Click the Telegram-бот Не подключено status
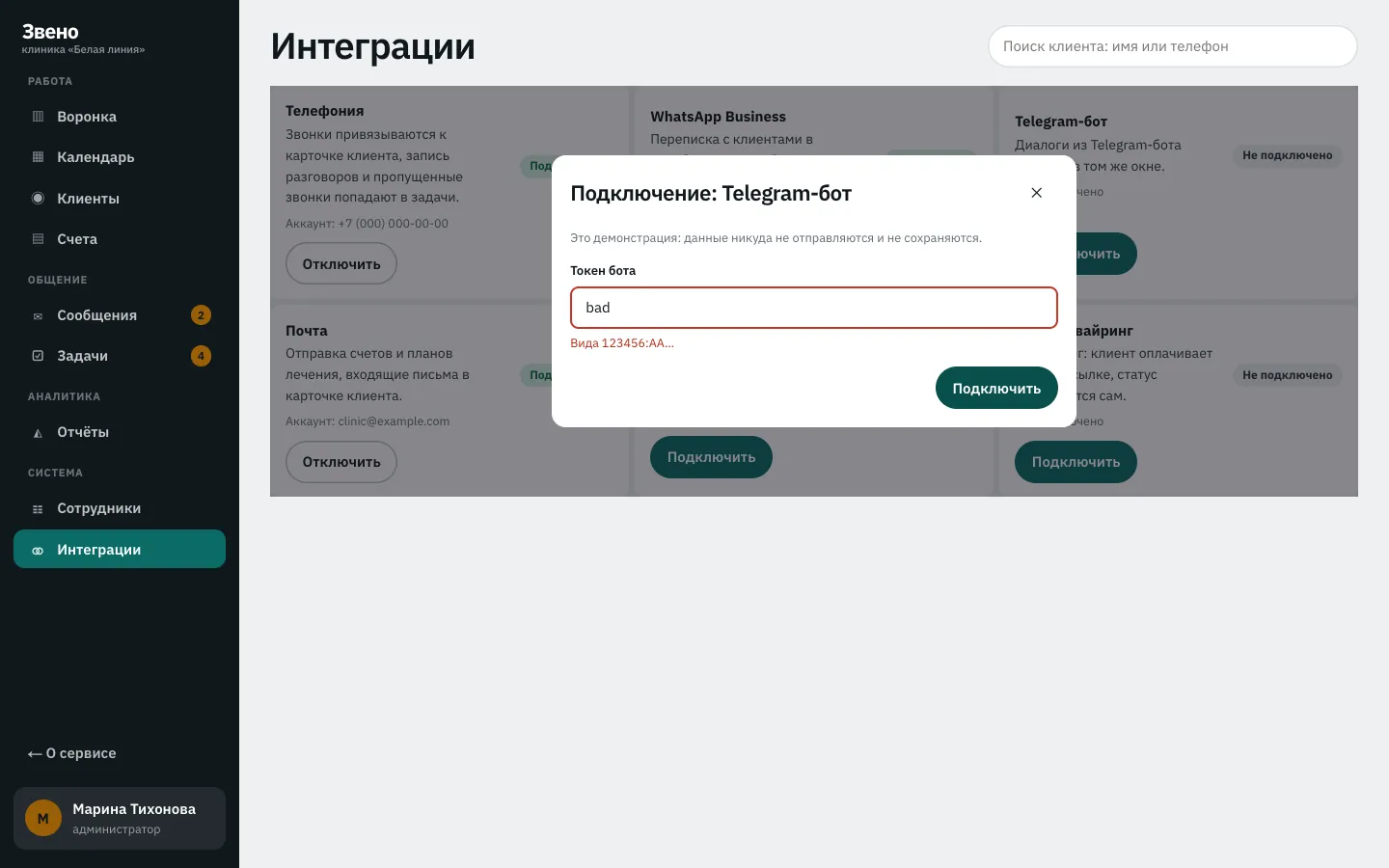This screenshot has width=1389, height=868. 1287,155
